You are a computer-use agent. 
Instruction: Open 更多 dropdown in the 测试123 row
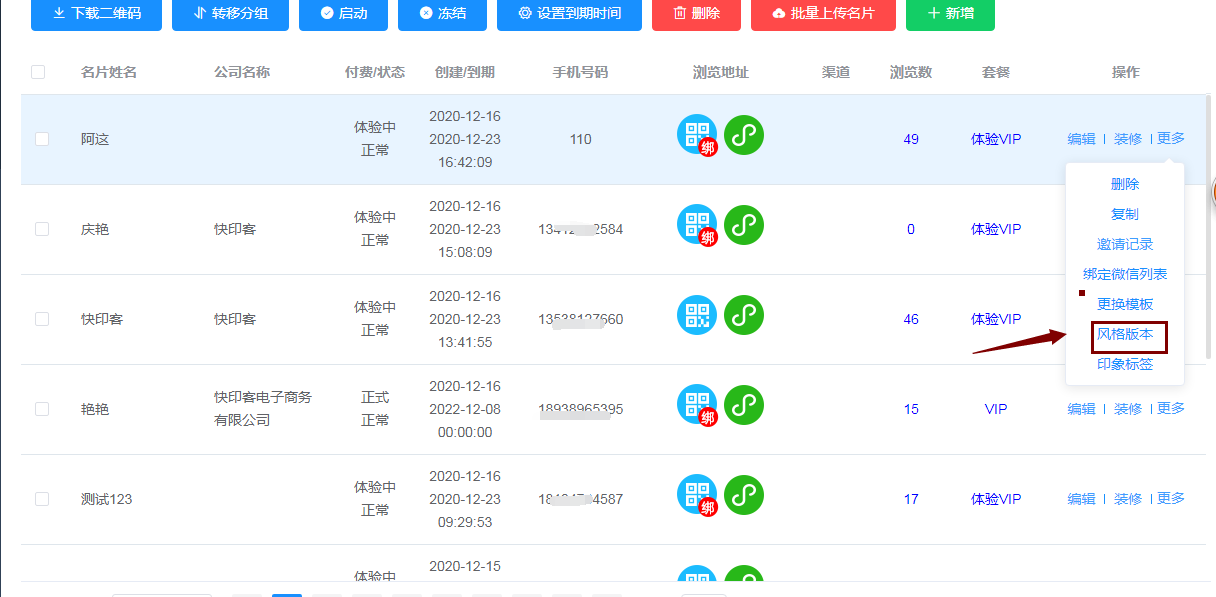click(1171, 499)
